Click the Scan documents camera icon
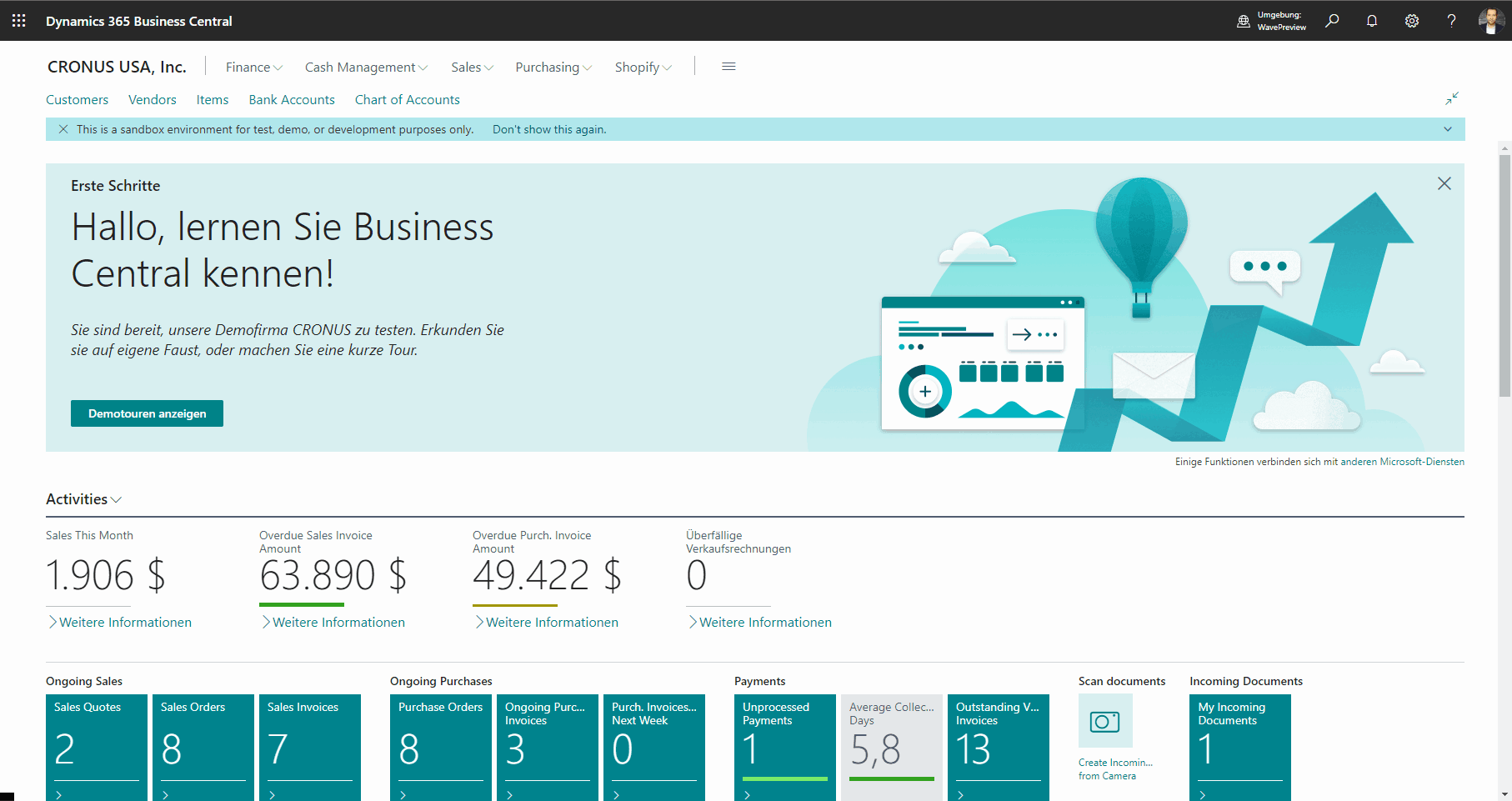 1105,721
